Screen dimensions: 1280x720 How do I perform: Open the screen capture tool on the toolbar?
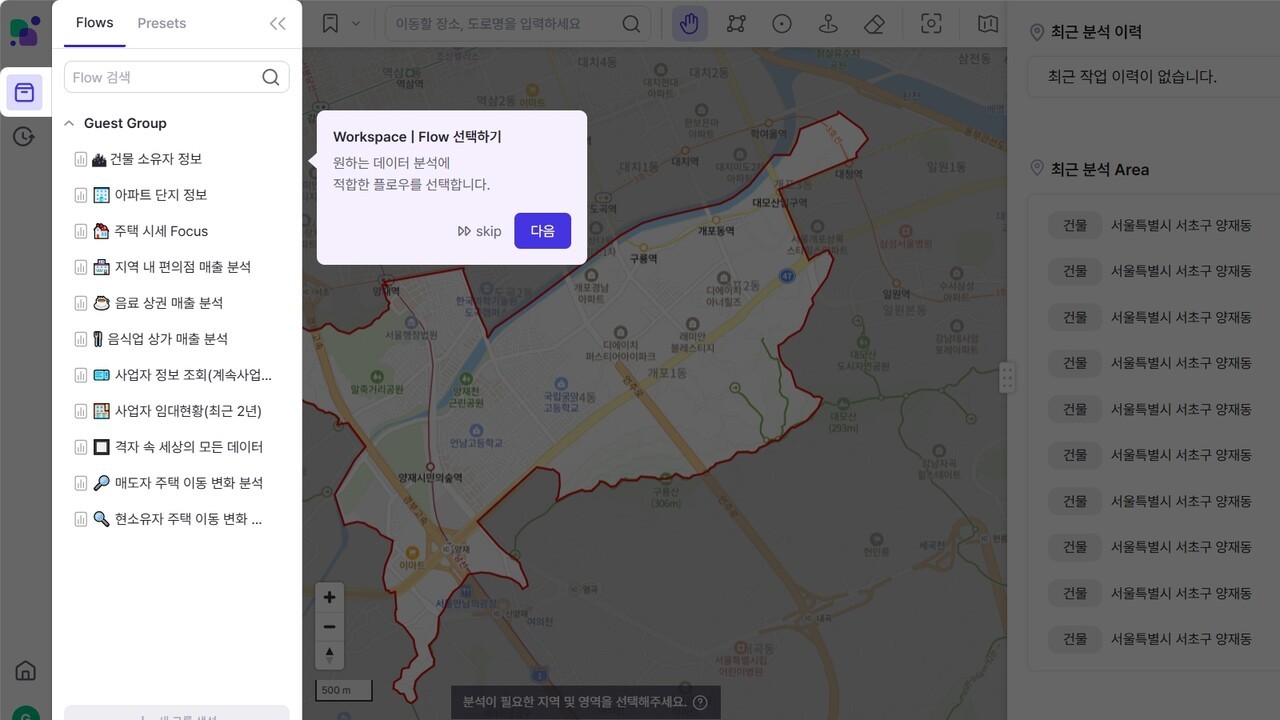[931, 23]
